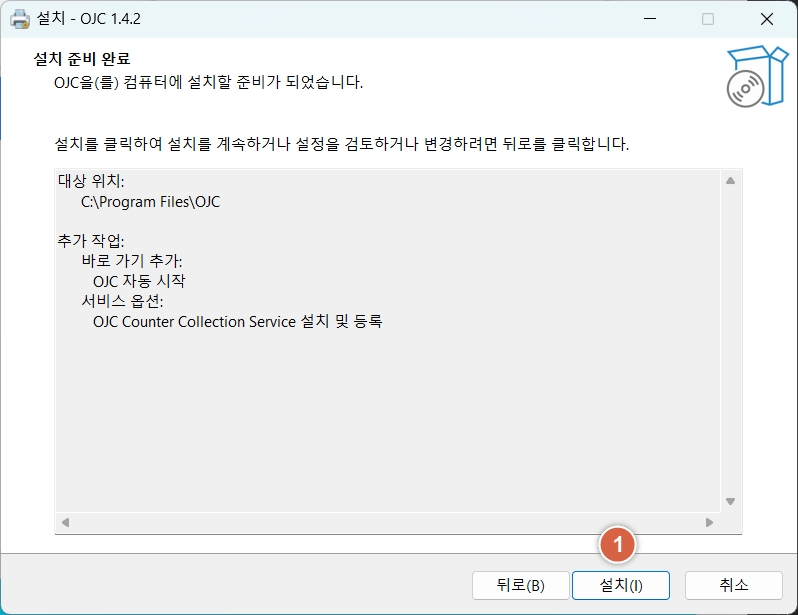This screenshot has width=798, height=615.
Task: Click the 설치(I) install button
Action: click(620, 585)
